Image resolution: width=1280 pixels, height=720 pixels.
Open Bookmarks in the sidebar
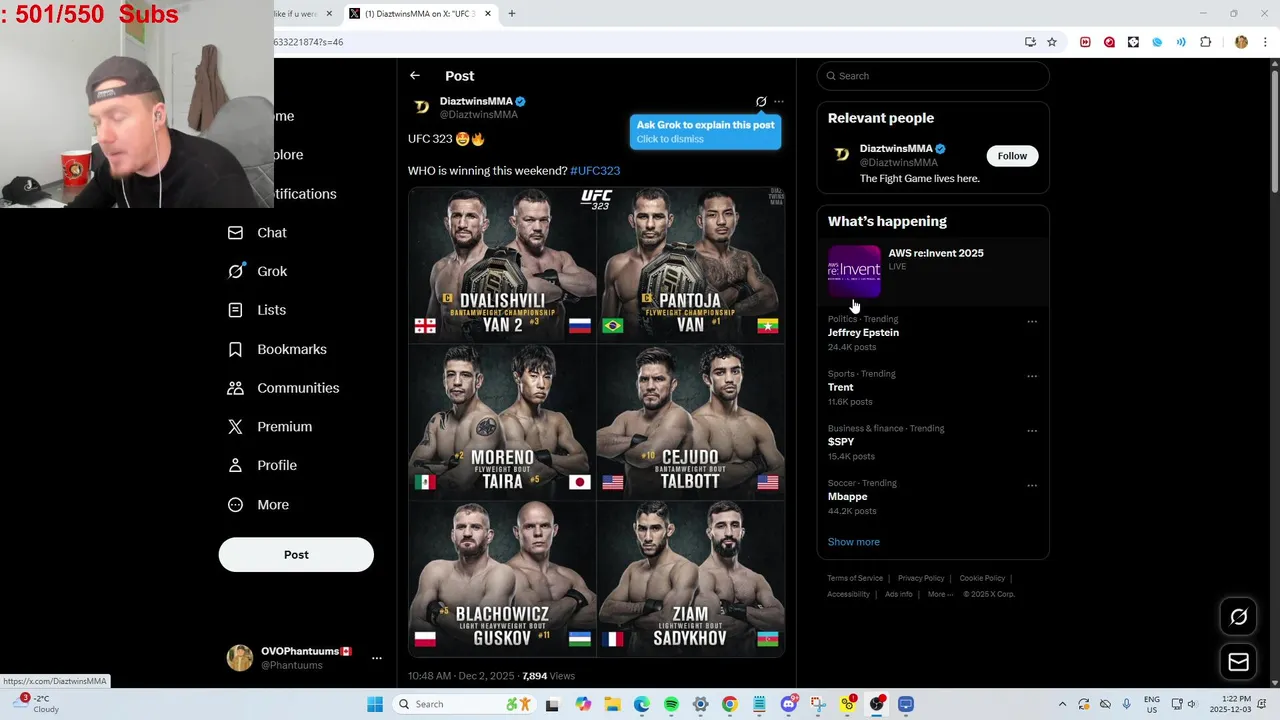[277, 349]
